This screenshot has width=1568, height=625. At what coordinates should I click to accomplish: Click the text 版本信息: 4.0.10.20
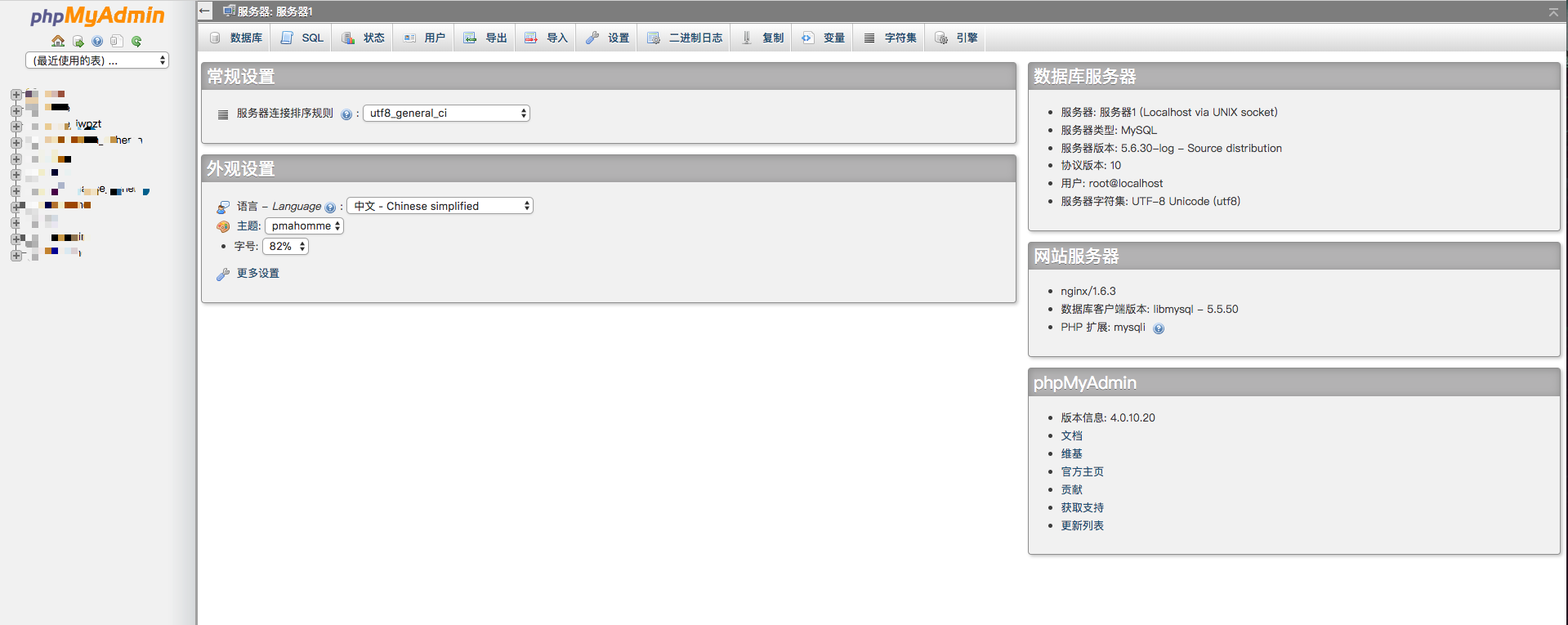pos(1108,418)
